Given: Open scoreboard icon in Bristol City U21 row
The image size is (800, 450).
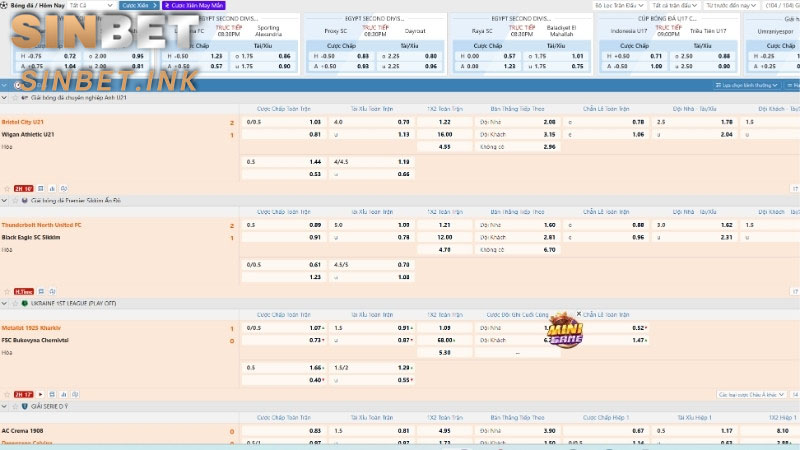Looking at the screenshot, I should point(41,189).
